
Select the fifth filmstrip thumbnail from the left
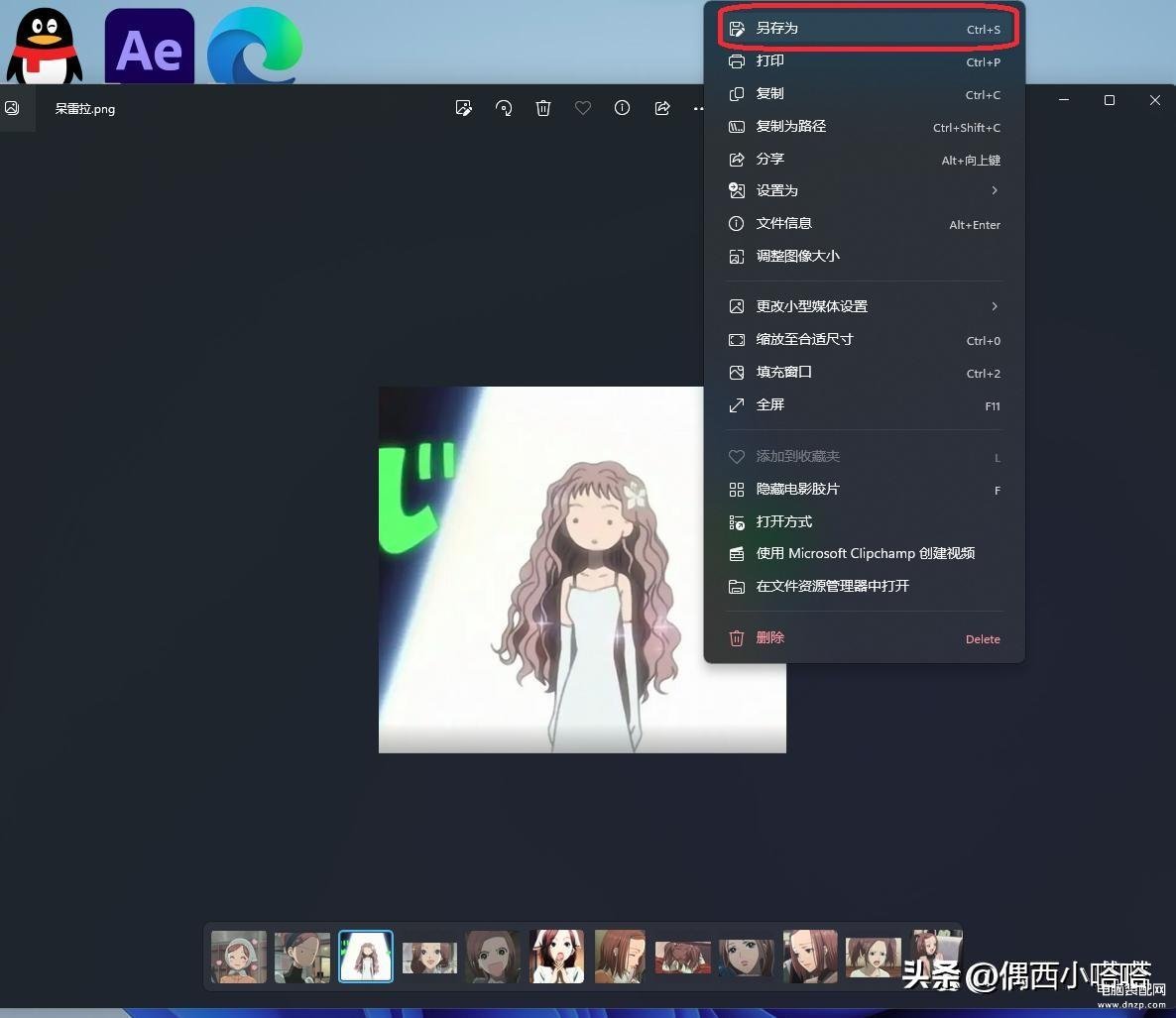pos(492,957)
